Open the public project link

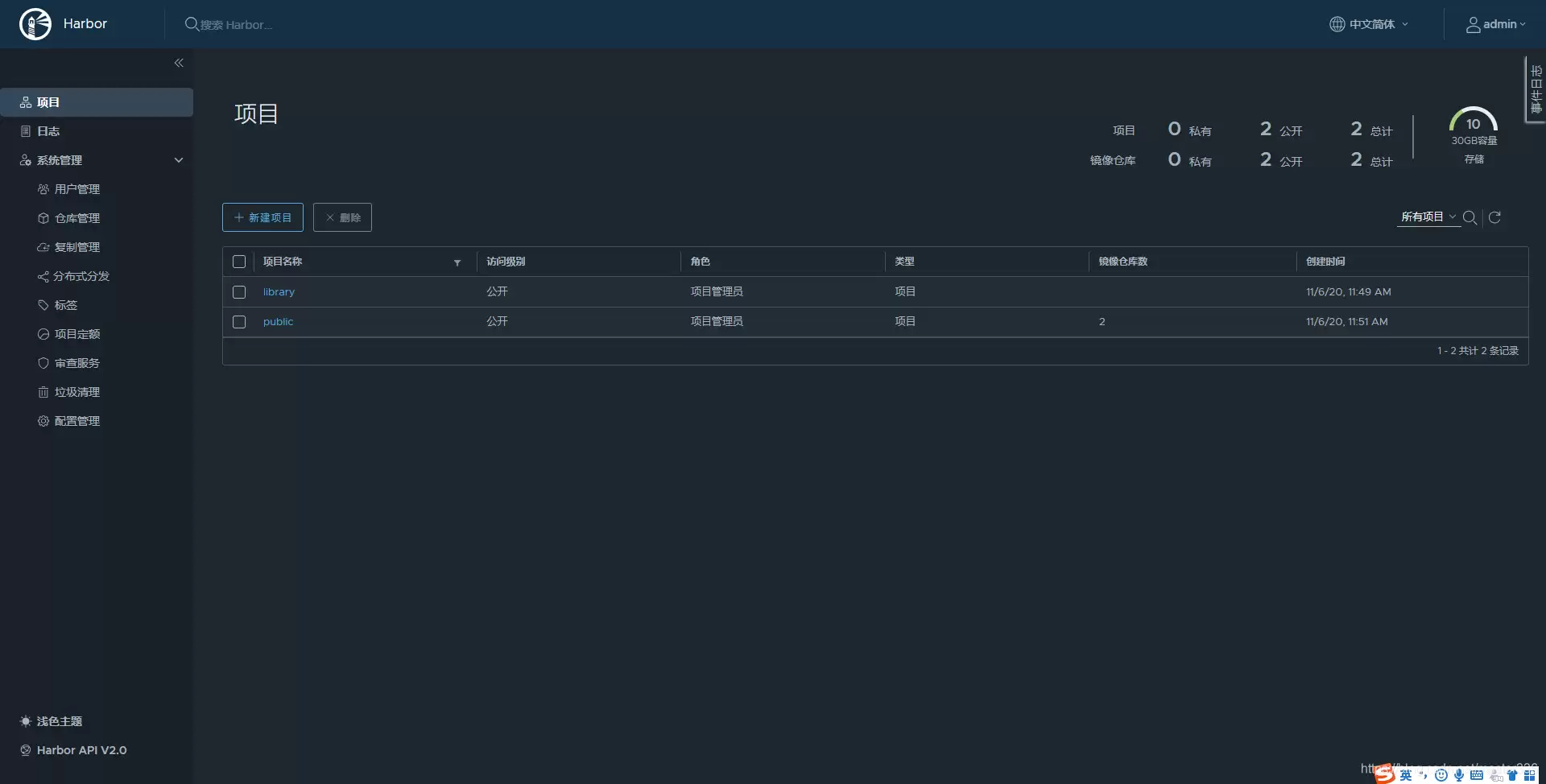point(278,322)
